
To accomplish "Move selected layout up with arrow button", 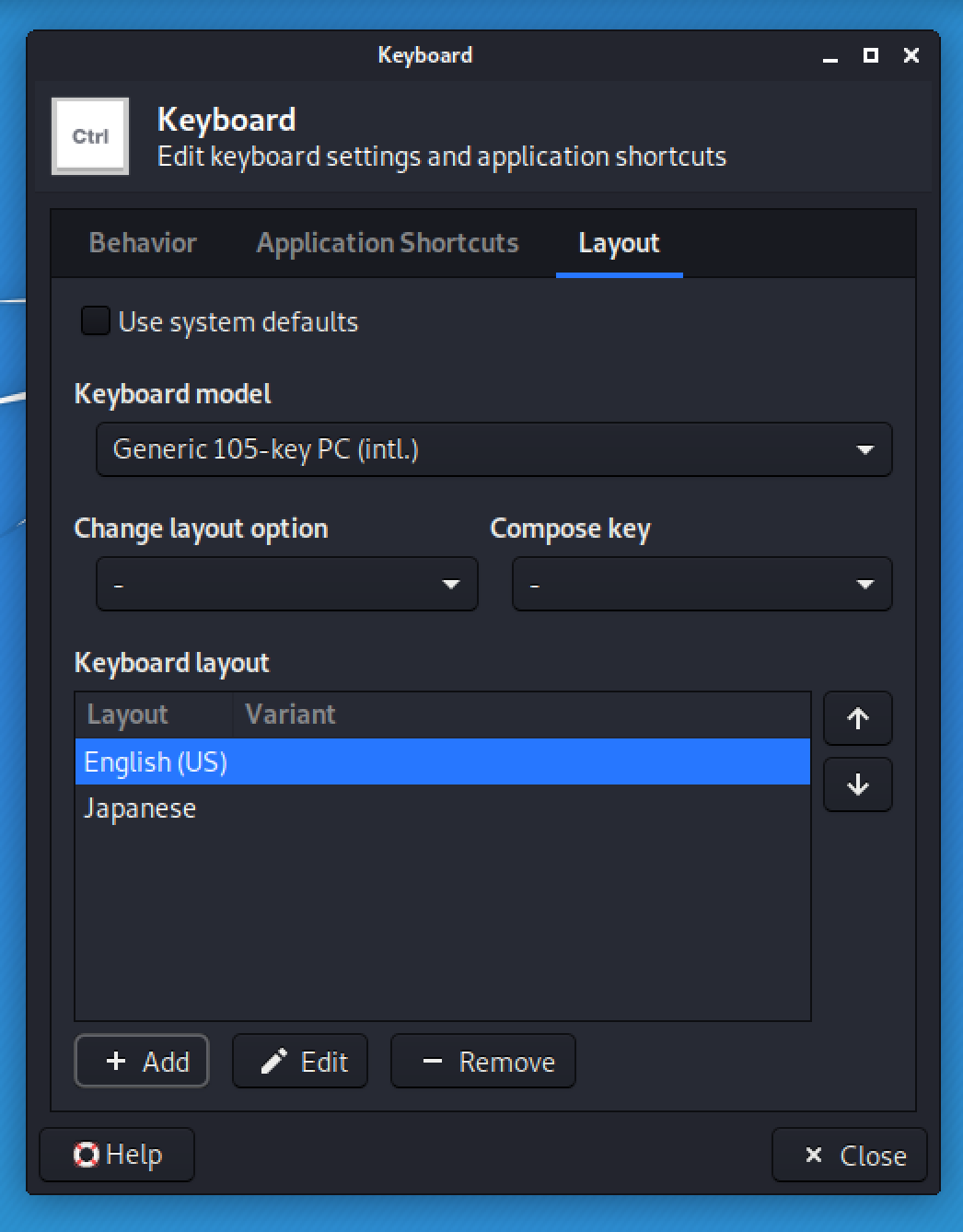I will pos(857,718).
